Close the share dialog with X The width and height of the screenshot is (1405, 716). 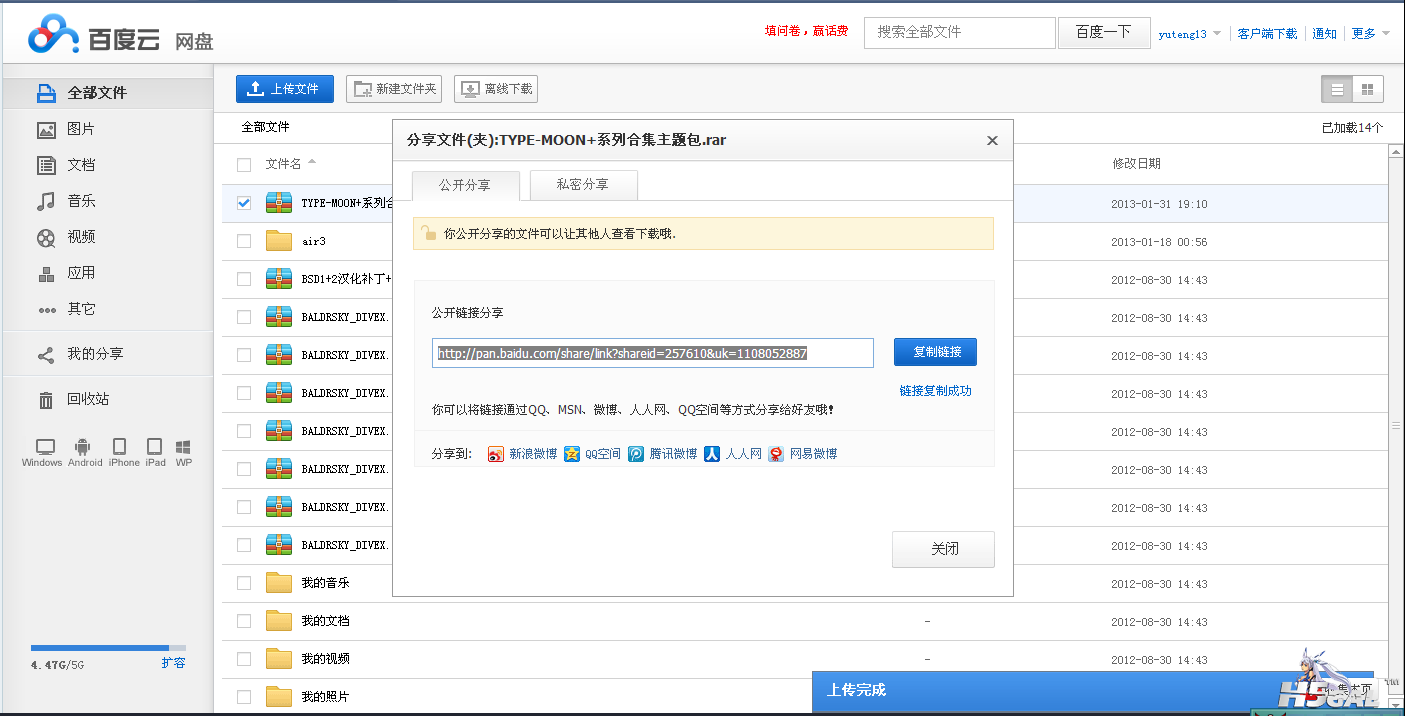coord(992,141)
